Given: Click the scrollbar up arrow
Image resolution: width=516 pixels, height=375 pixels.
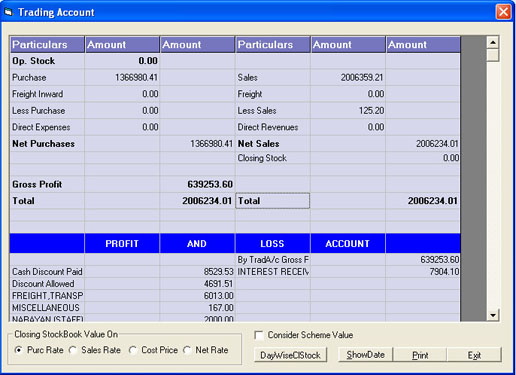Looking at the screenshot, I should tap(493, 42).
